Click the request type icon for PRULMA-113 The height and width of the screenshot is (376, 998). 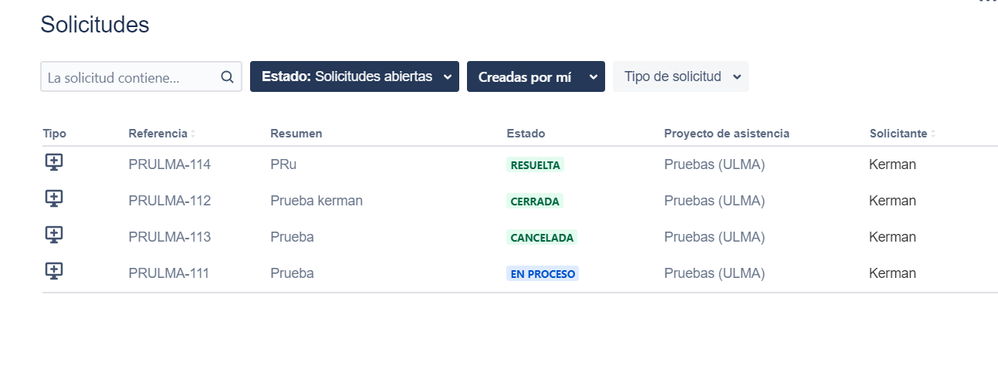(x=54, y=235)
